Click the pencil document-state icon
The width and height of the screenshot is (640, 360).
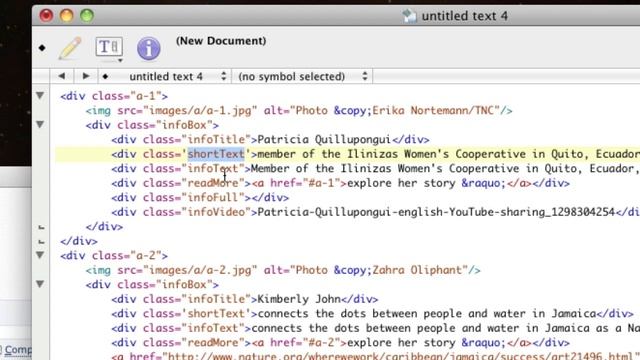click(x=70, y=48)
